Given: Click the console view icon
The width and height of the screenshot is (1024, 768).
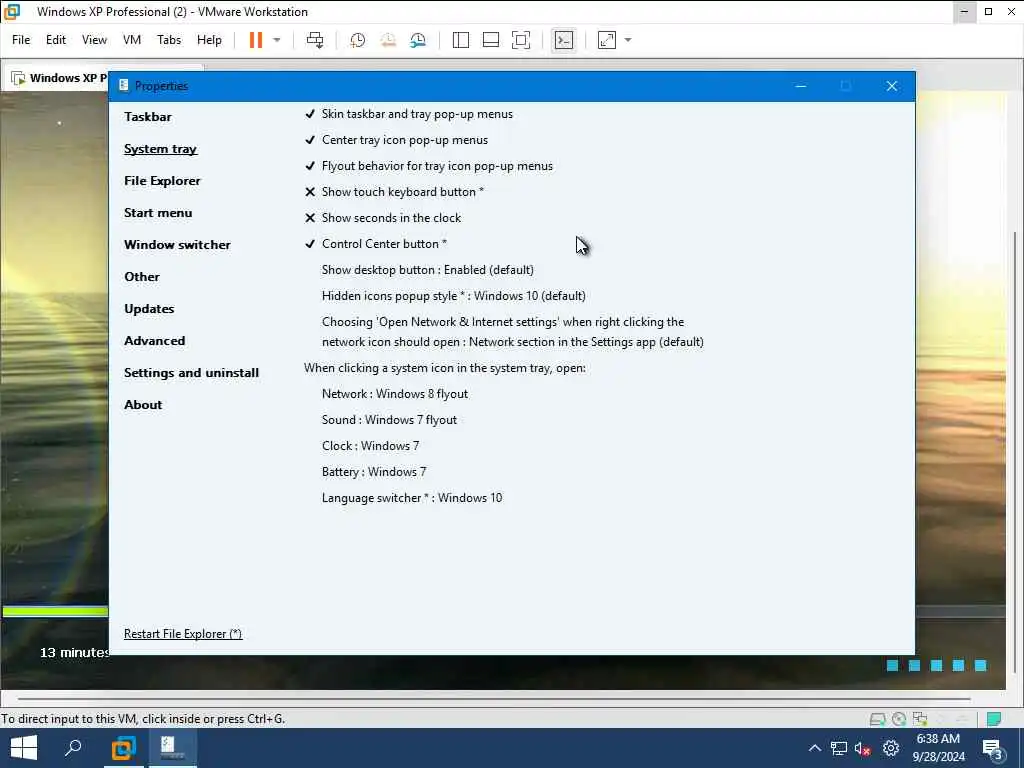Looking at the screenshot, I should point(564,40).
